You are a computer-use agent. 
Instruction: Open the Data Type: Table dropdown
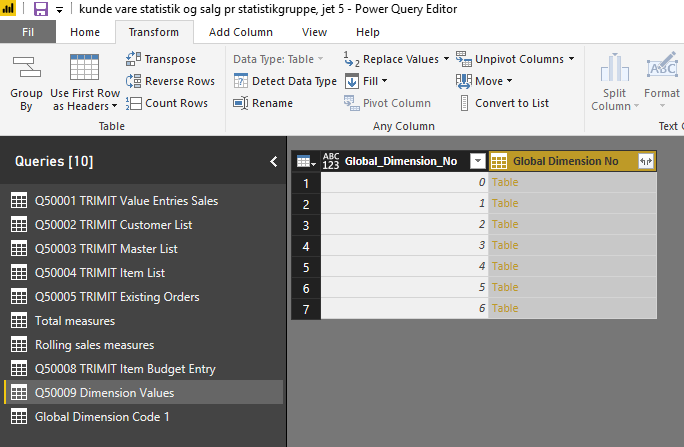pos(278,59)
